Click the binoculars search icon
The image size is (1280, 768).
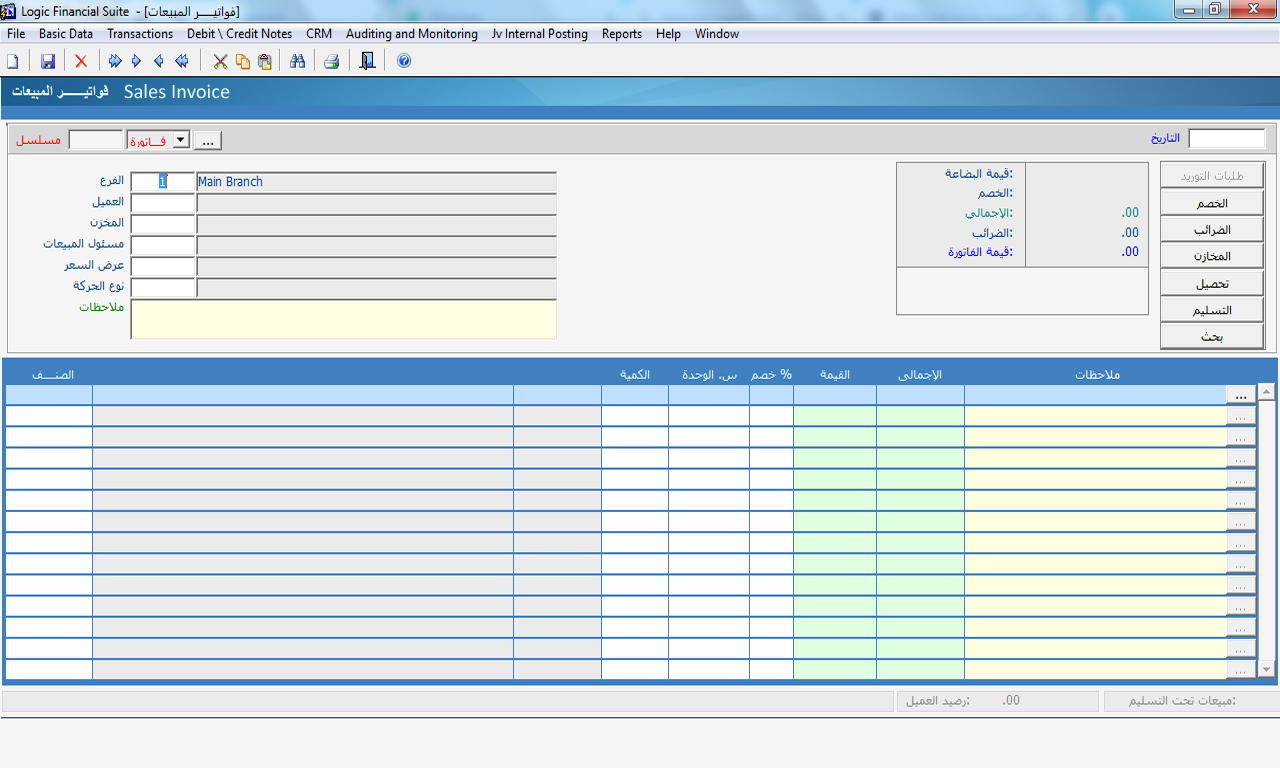297,62
